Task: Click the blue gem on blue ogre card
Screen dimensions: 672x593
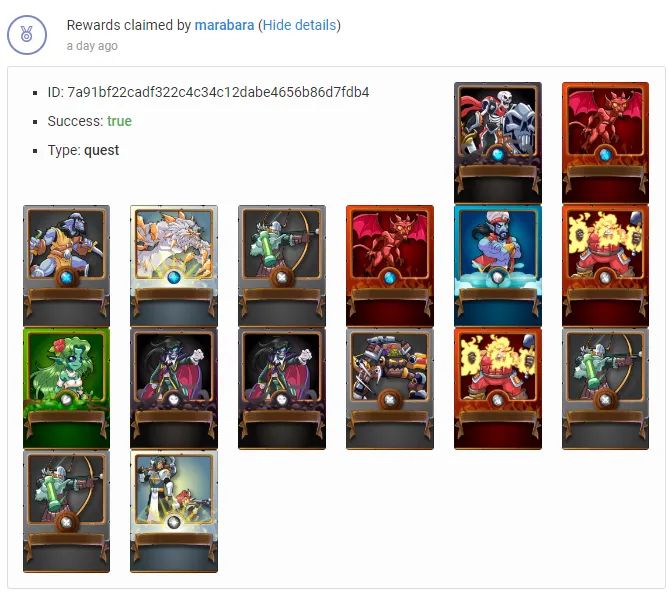Action: (66, 278)
